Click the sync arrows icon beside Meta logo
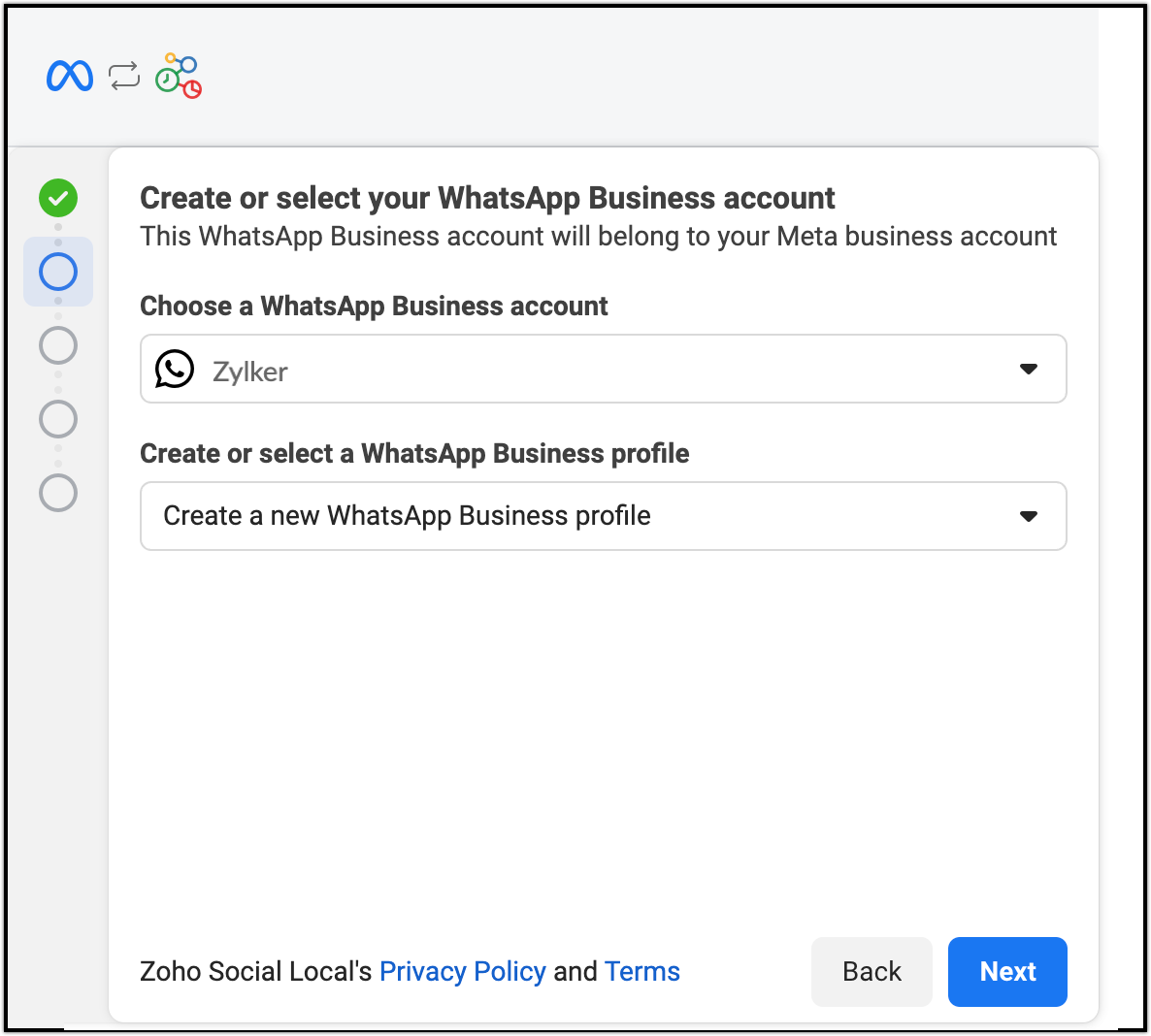The width and height of the screenshot is (1151, 1036). coord(124,76)
